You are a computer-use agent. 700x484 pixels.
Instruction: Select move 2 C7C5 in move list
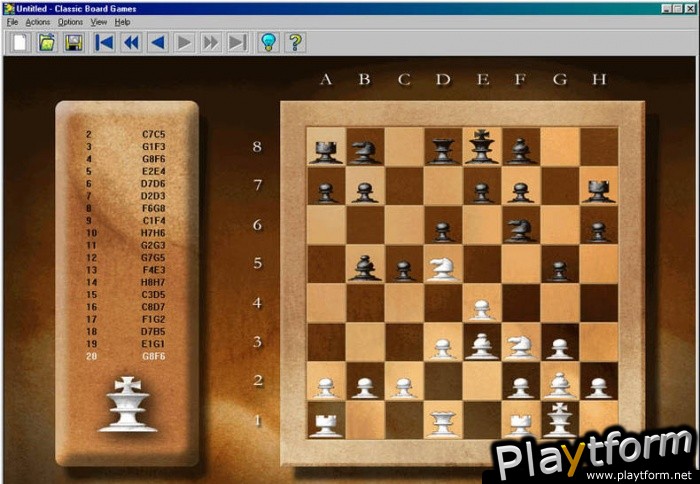[x=125, y=134]
